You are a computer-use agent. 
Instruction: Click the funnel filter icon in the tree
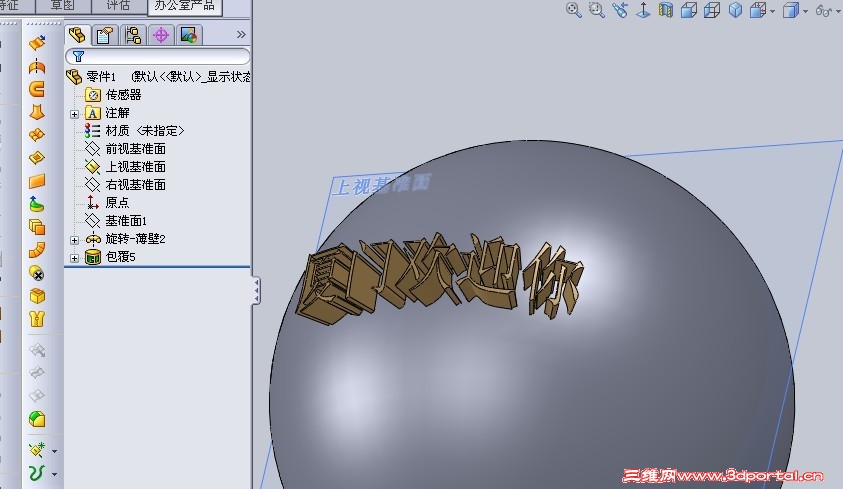point(78,56)
